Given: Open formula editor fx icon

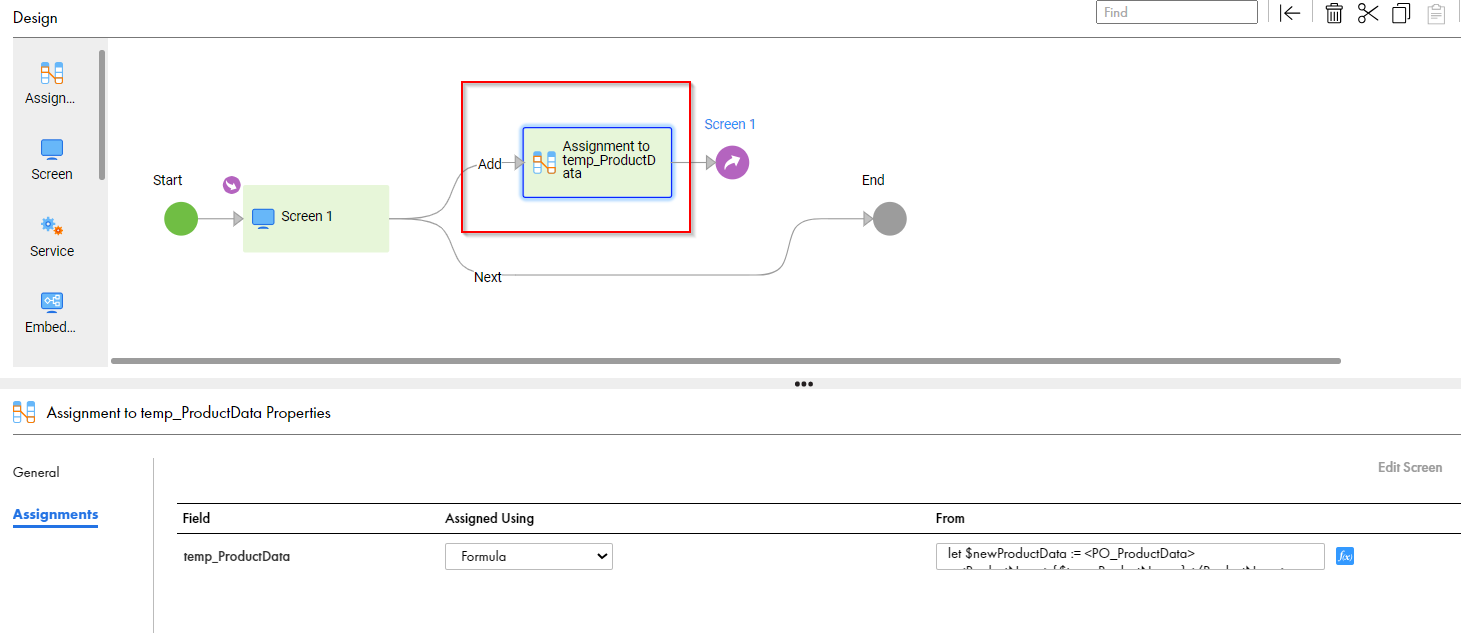Looking at the screenshot, I should (x=1345, y=556).
